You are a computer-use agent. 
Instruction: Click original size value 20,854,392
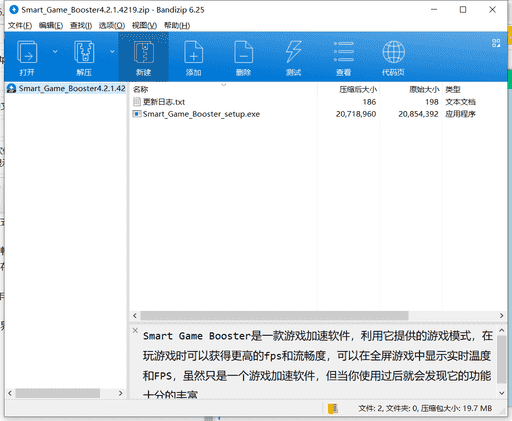[418, 114]
